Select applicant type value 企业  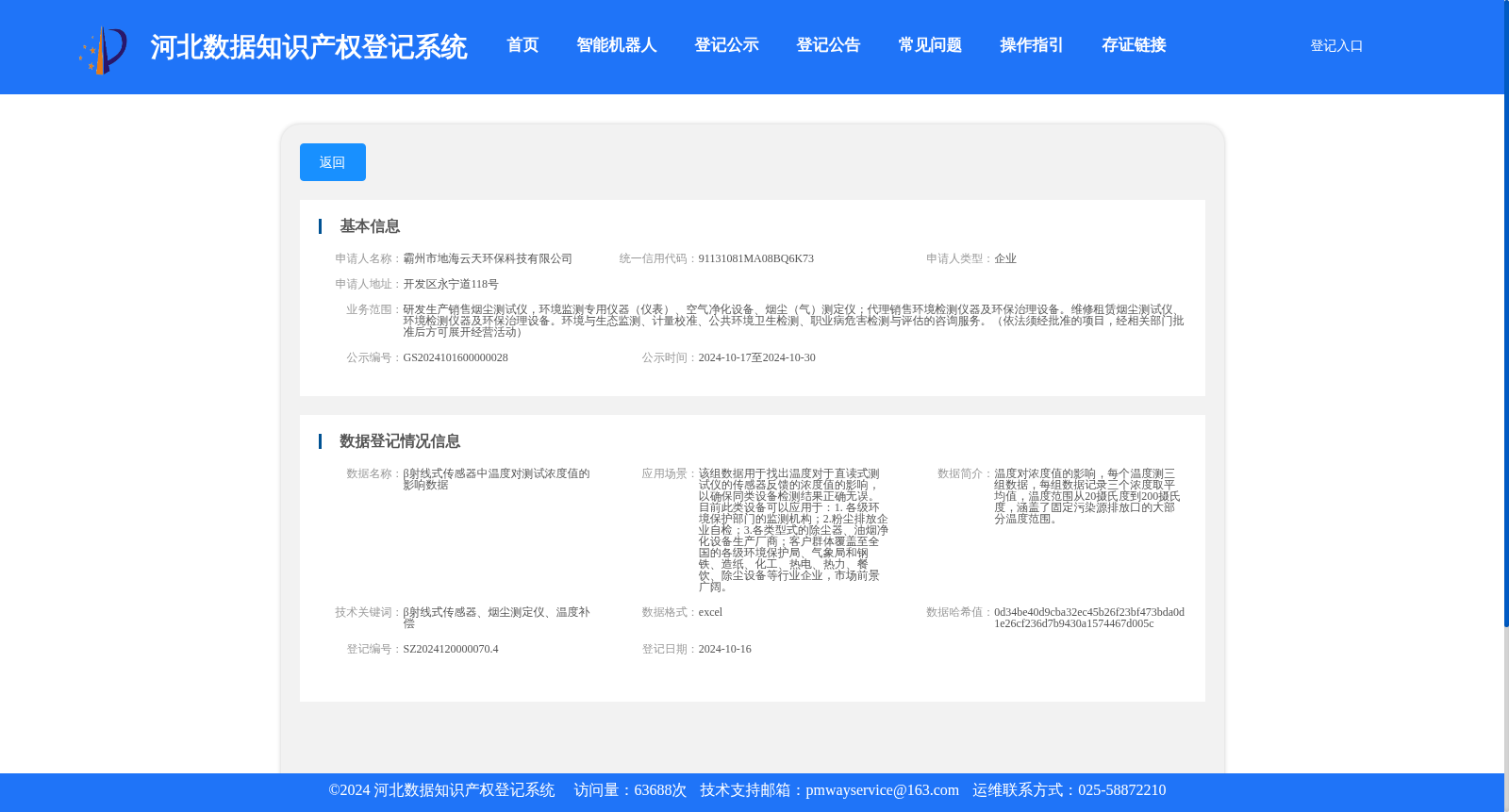[1005, 258]
